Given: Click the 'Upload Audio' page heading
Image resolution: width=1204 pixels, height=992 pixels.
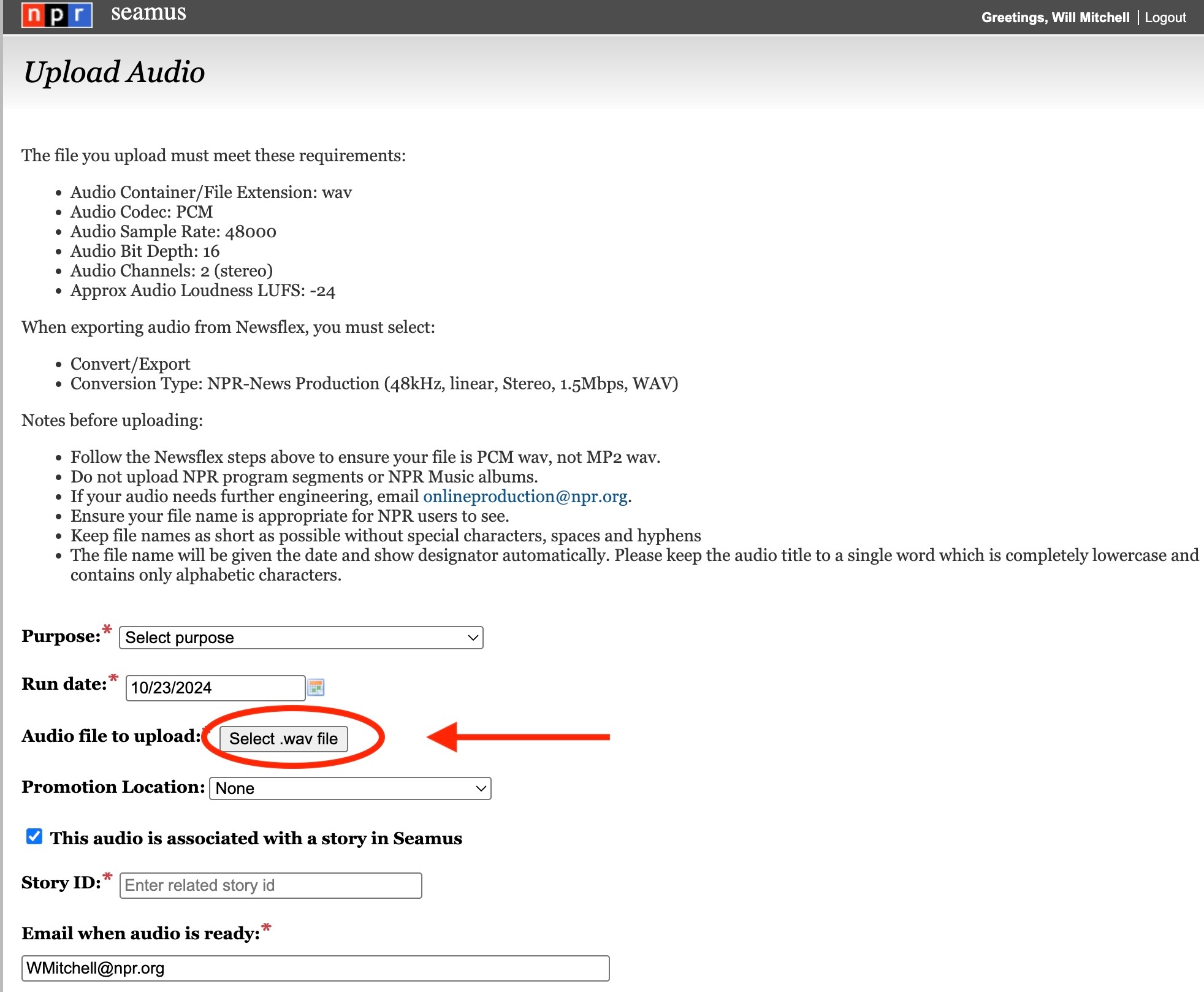Looking at the screenshot, I should pyautogui.click(x=114, y=72).
